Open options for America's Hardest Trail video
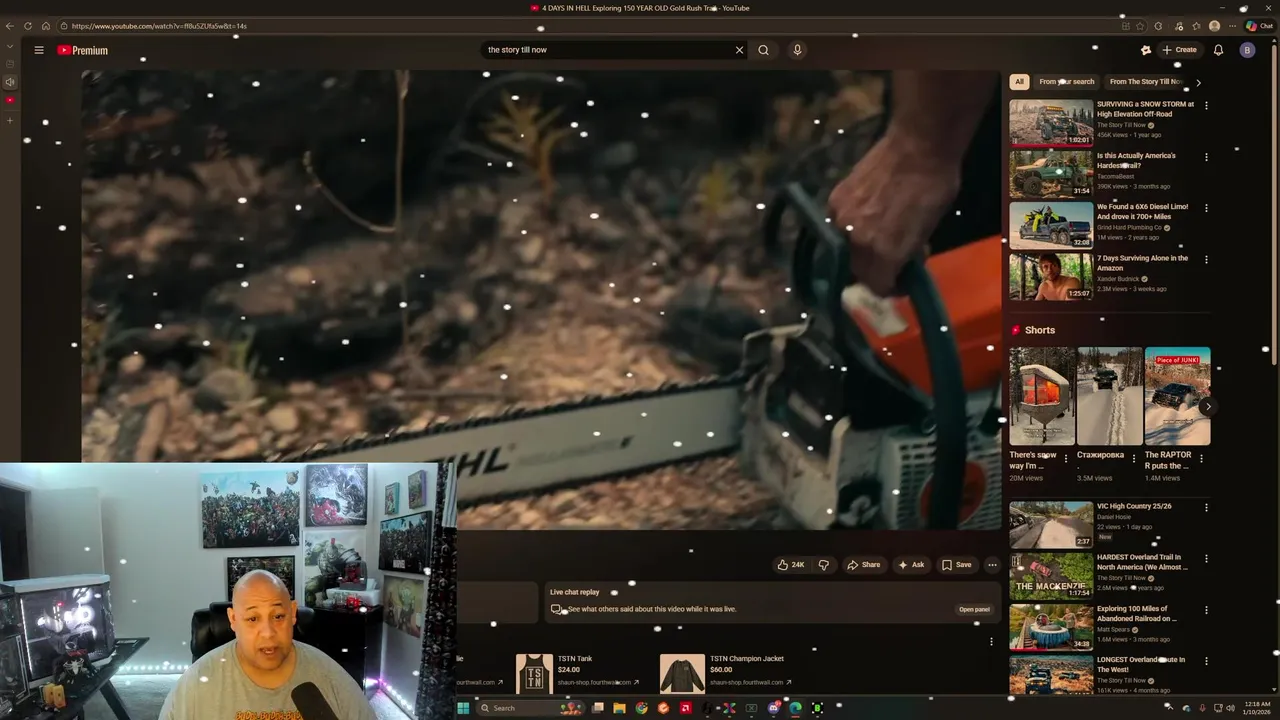1280x720 pixels. pyautogui.click(x=1206, y=157)
